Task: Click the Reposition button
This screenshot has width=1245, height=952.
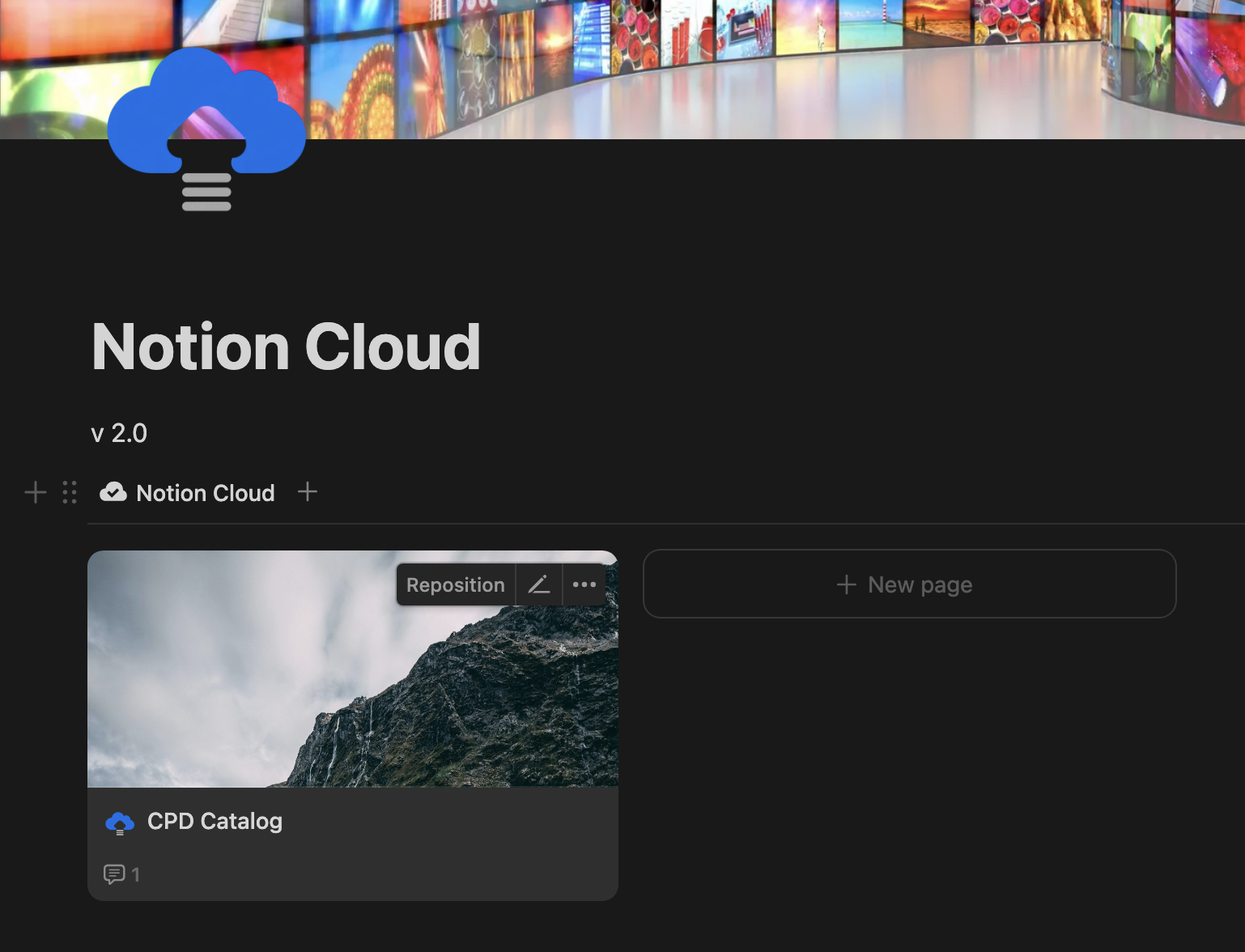Action: tap(454, 584)
